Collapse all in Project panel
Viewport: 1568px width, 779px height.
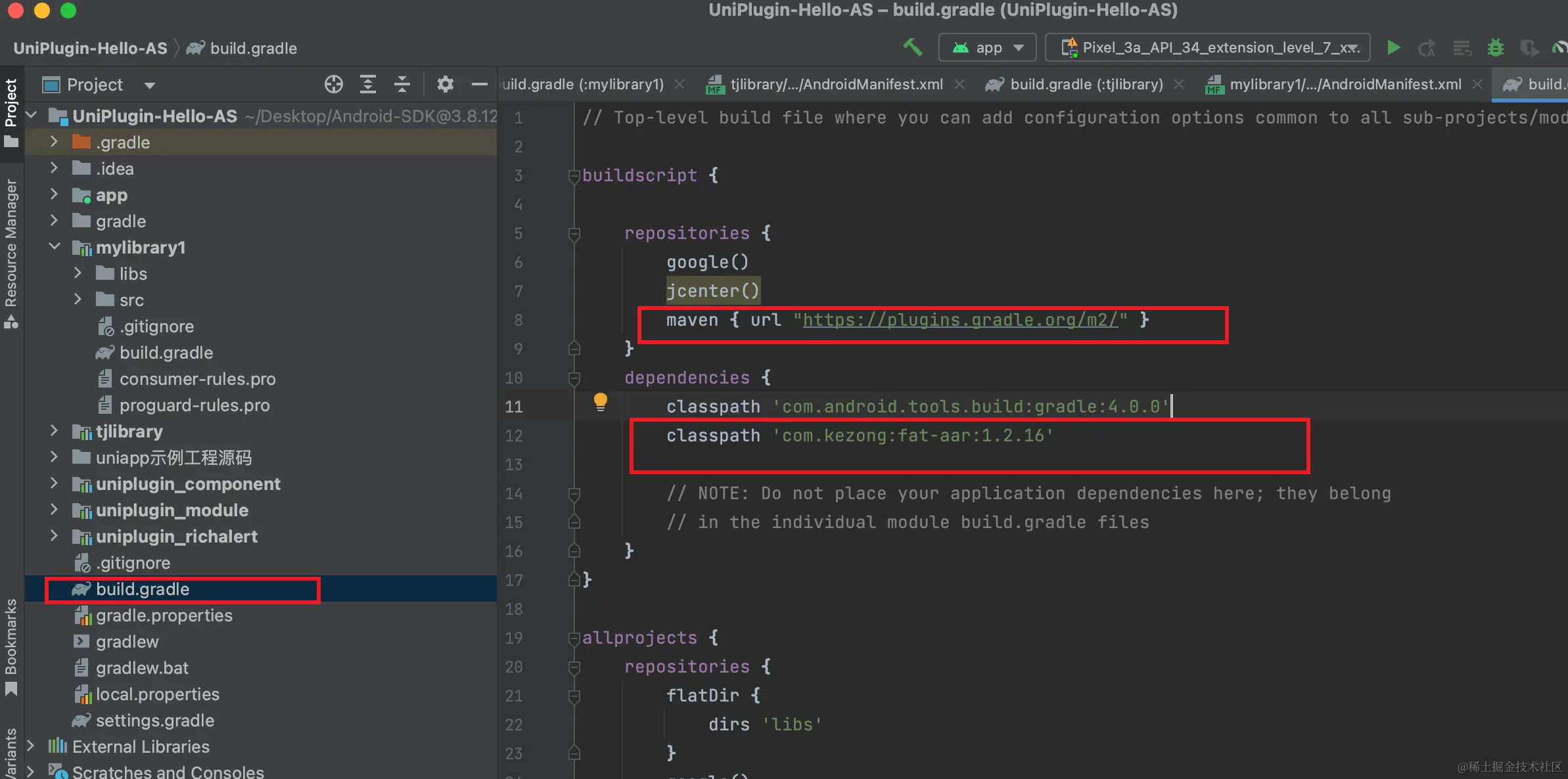point(402,84)
